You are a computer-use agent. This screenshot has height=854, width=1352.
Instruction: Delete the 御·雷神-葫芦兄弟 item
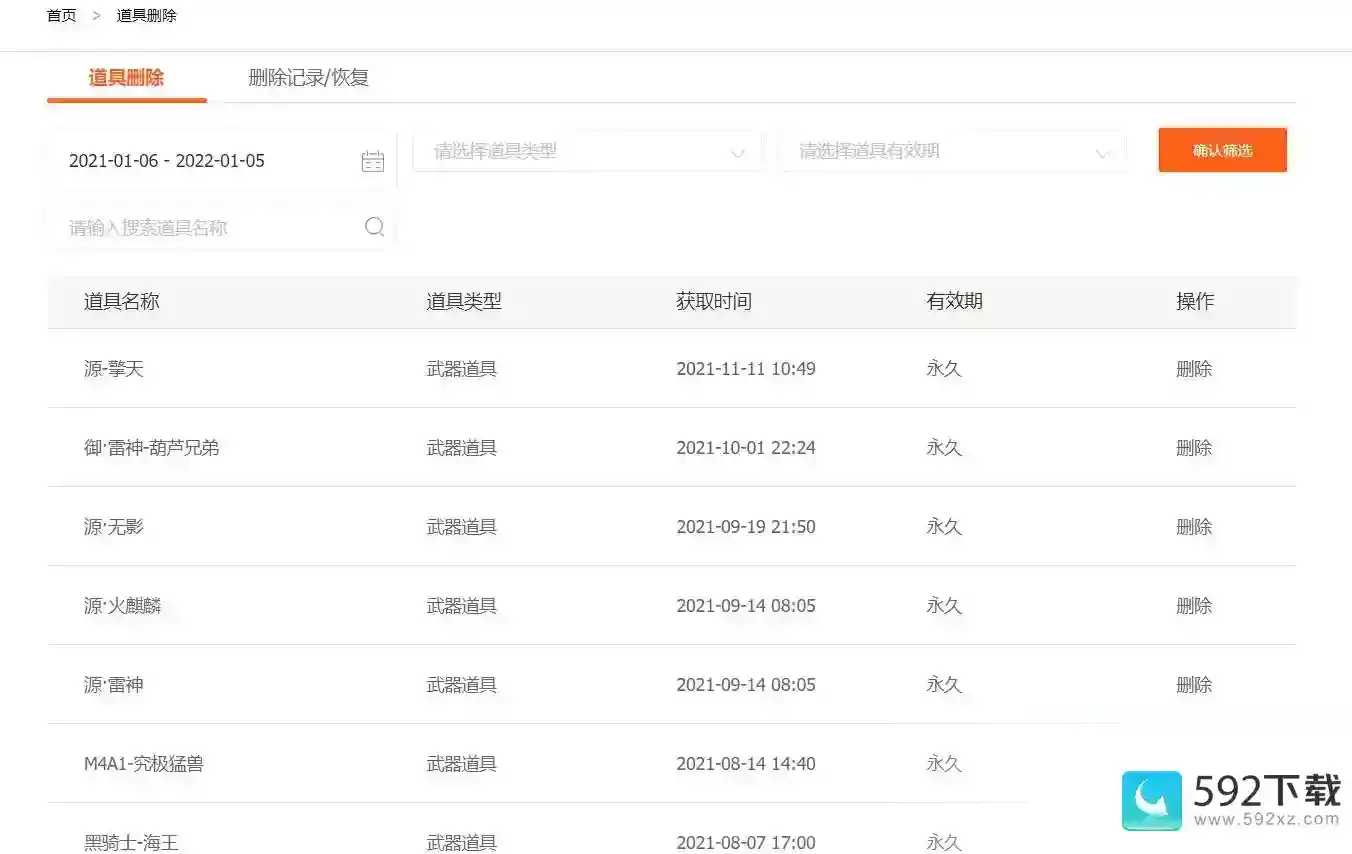coord(1194,448)
